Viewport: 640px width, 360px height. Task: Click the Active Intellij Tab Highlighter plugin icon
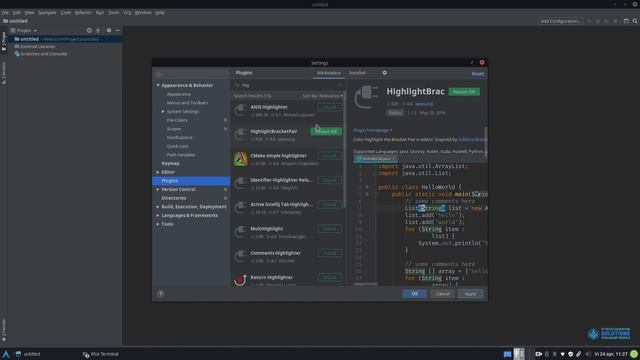(240, 207)
